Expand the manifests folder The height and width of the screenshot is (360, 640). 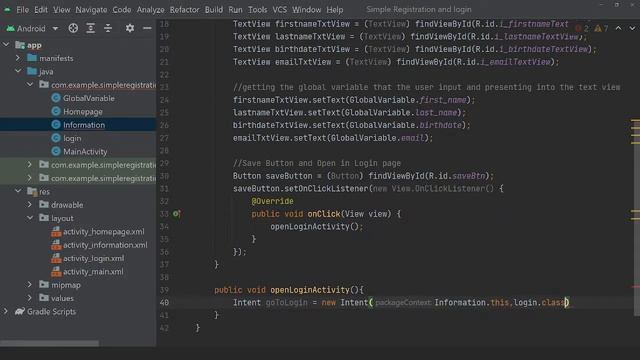tap(18, 58)
